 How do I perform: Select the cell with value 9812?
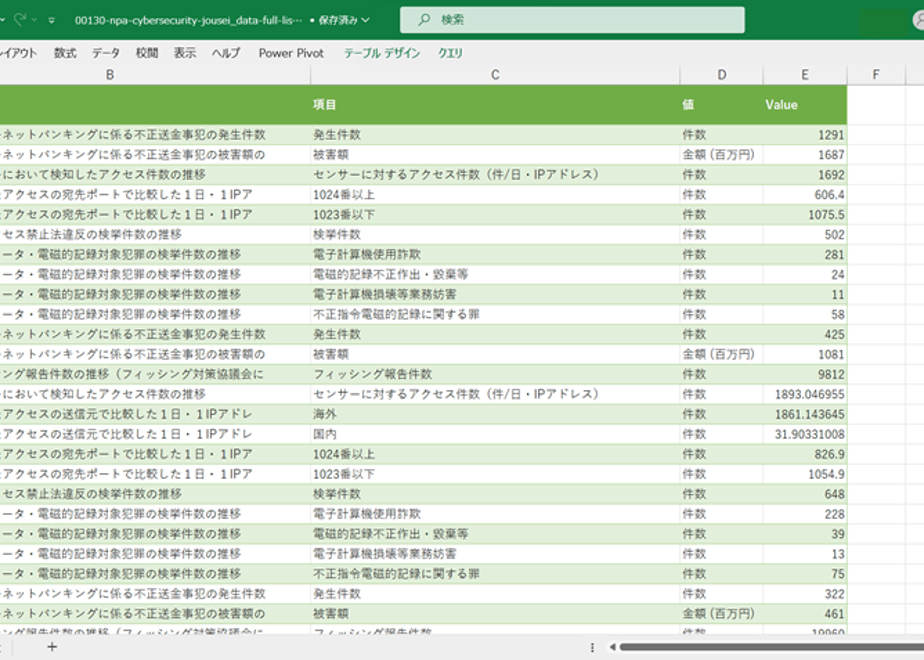point(805,375)
